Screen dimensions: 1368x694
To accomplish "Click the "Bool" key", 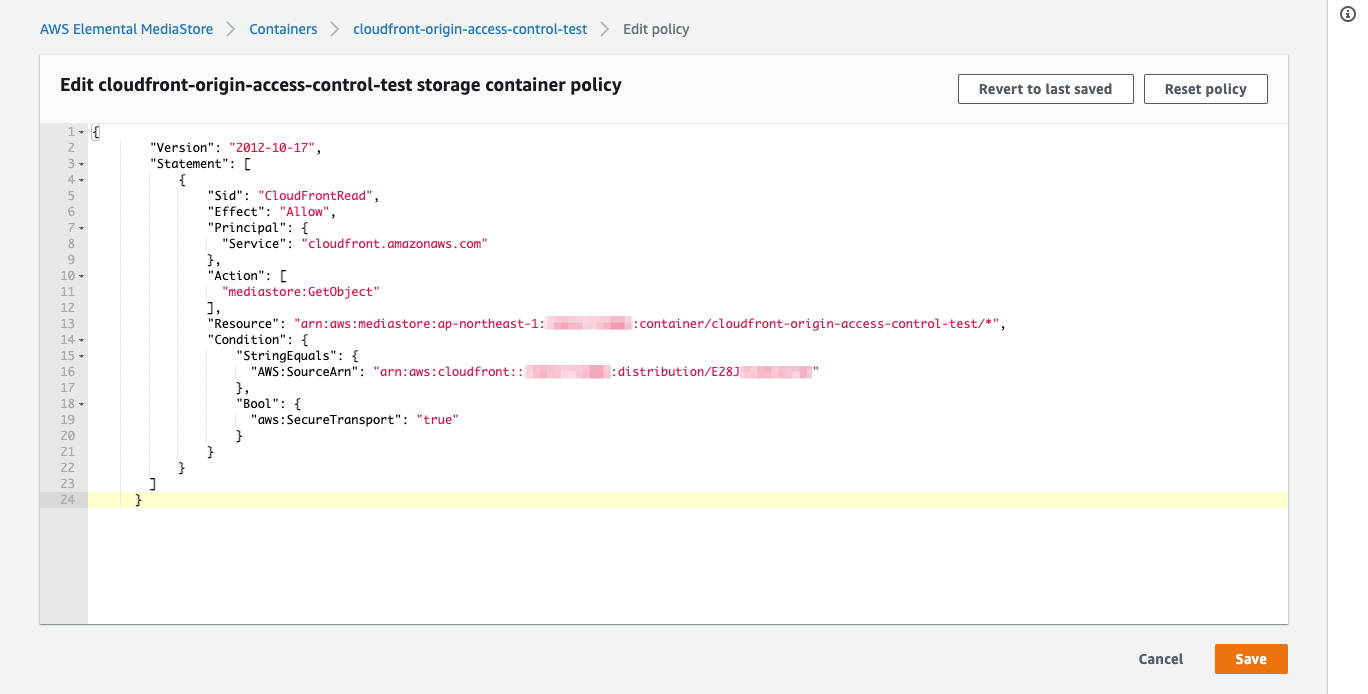I will [x=258, y=404].
